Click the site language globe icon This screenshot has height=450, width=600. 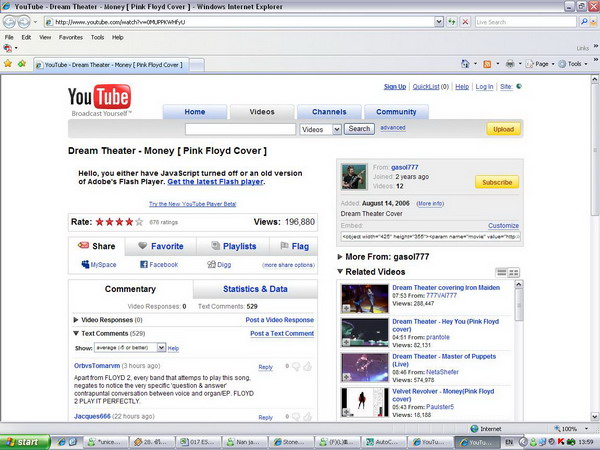519,86
